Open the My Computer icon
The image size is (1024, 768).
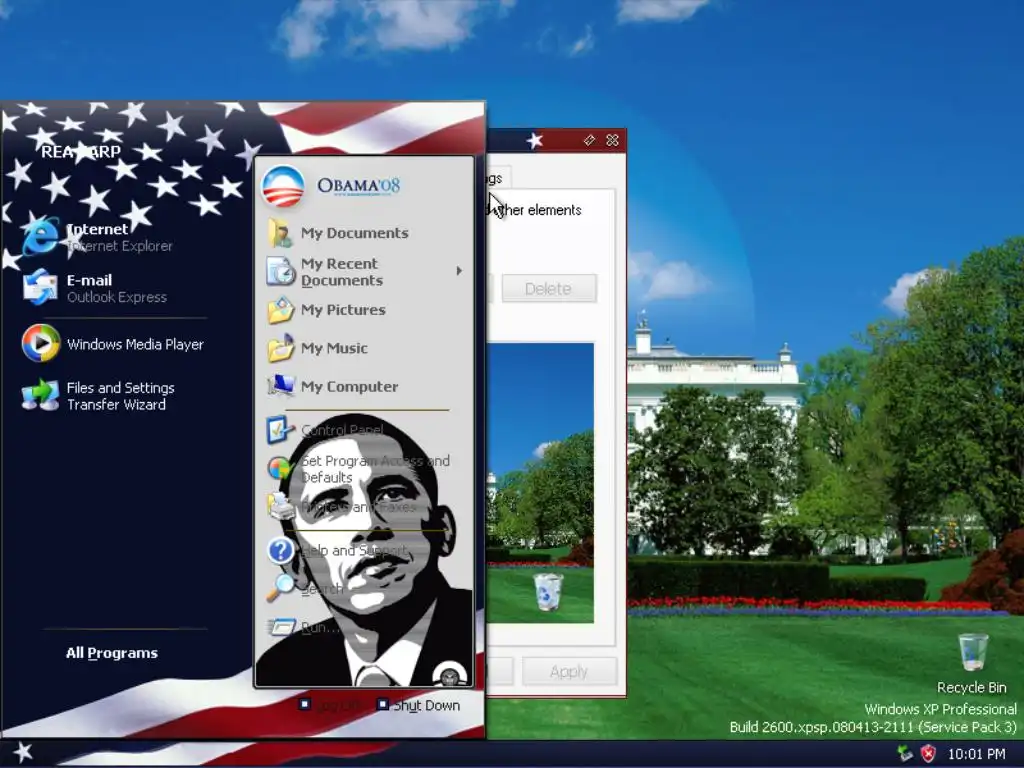tap(281, 386)
